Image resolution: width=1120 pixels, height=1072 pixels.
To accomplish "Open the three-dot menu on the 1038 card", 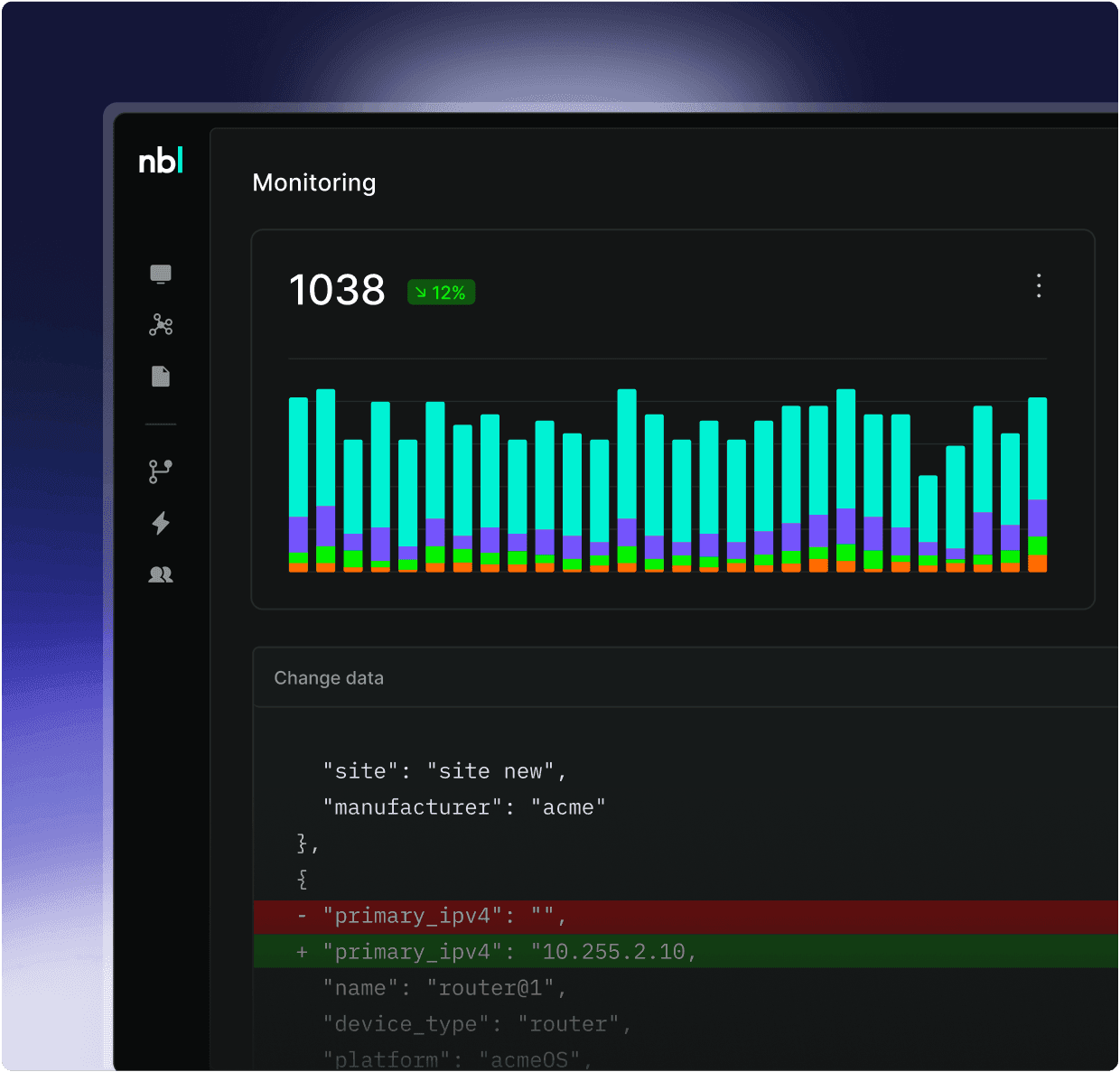I will coord(1039,286).
